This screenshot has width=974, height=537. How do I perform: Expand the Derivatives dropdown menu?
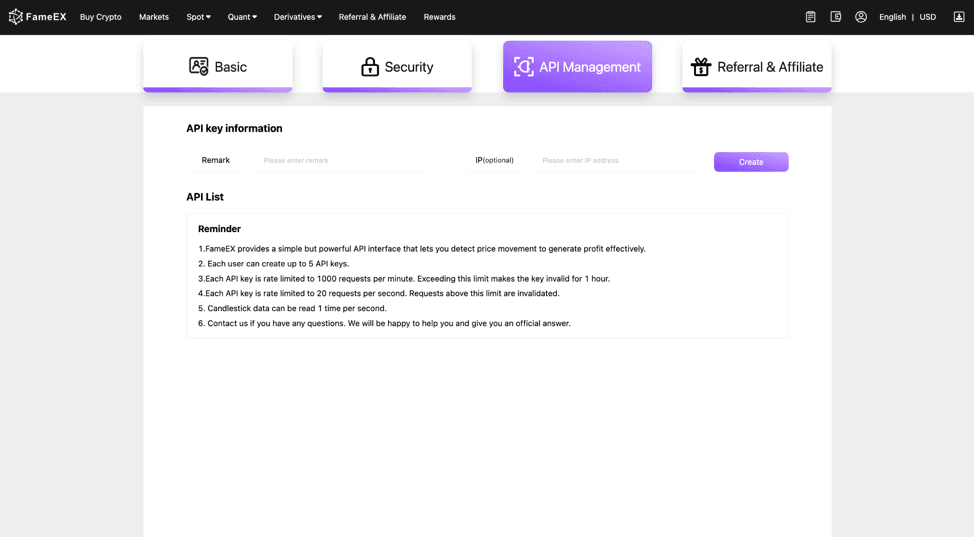298,17
